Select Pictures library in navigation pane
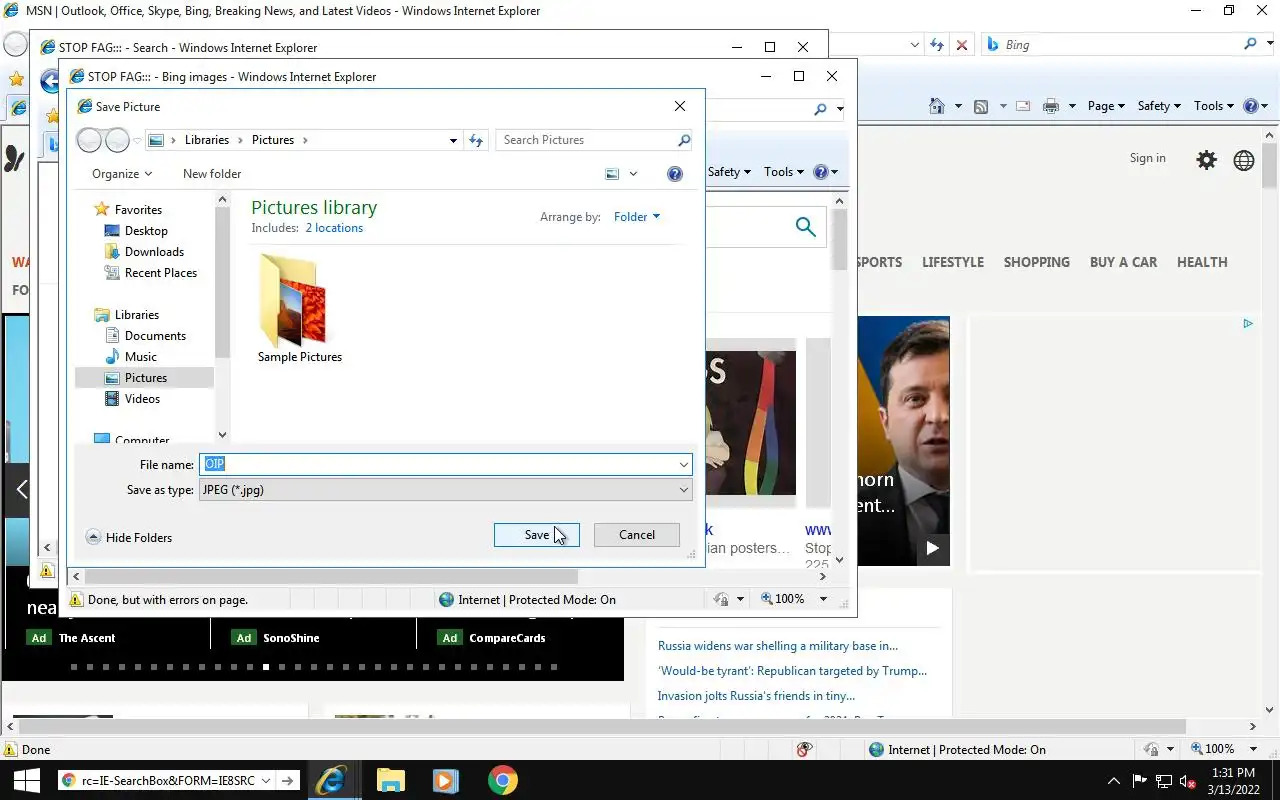This screenshot has width=1280, height=800. coord(146,378)
